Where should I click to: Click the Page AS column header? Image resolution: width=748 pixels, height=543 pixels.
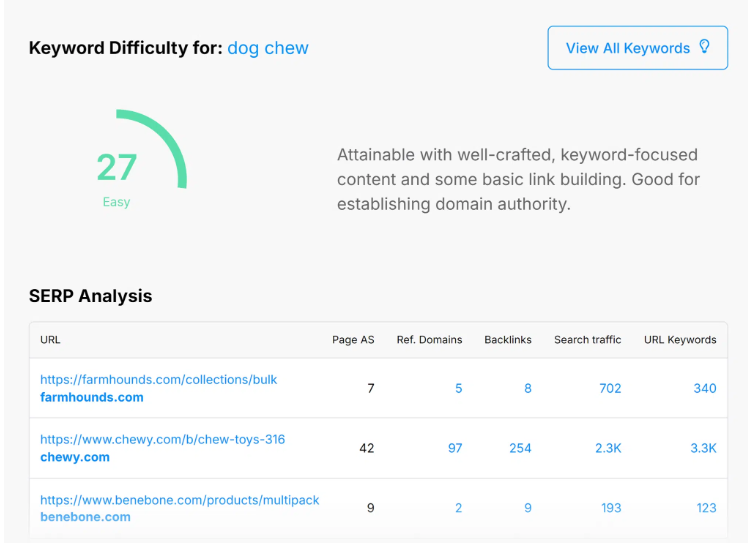pyautogui.click(x=353, y=340)
